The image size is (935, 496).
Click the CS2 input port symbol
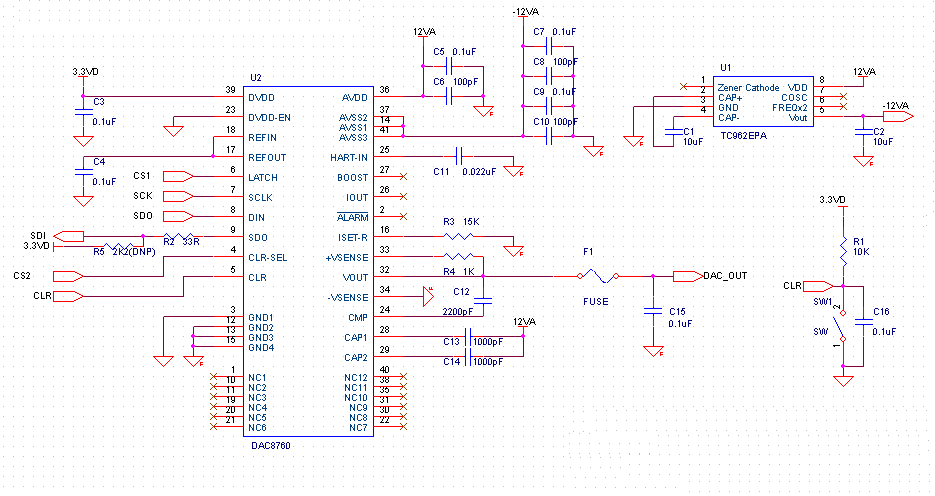click(69, 276)
